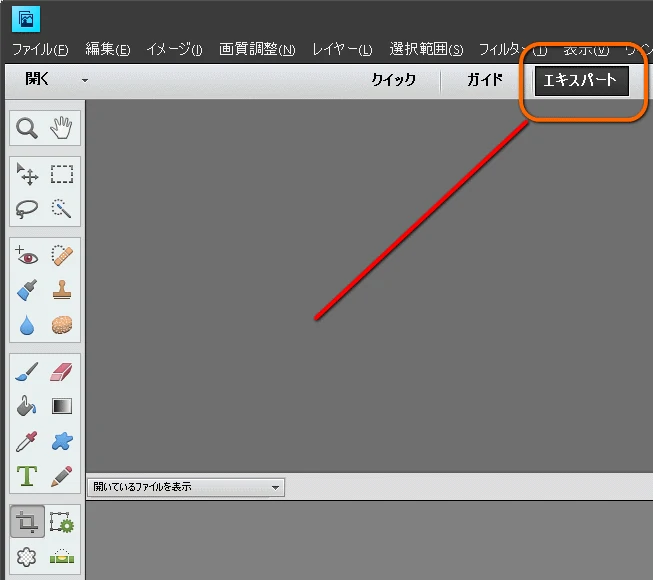Open the 編集(E) menu
This screenshot has width=653, height=580.
tap(108, 50)
